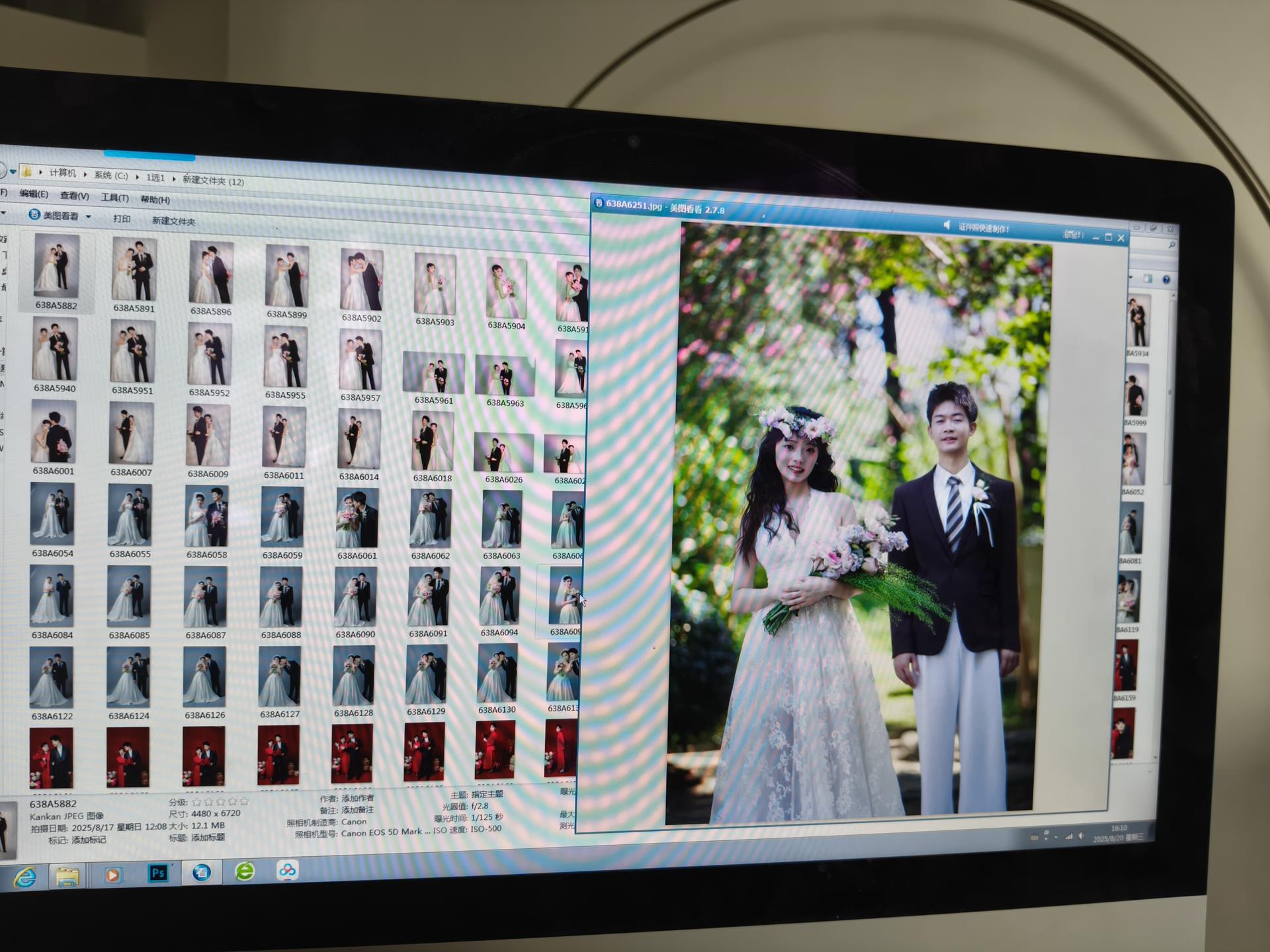Viewport: 1270px width, 952px height.
Task: Click the Explorer search magnifier icon
Action: click(1171, 245)
